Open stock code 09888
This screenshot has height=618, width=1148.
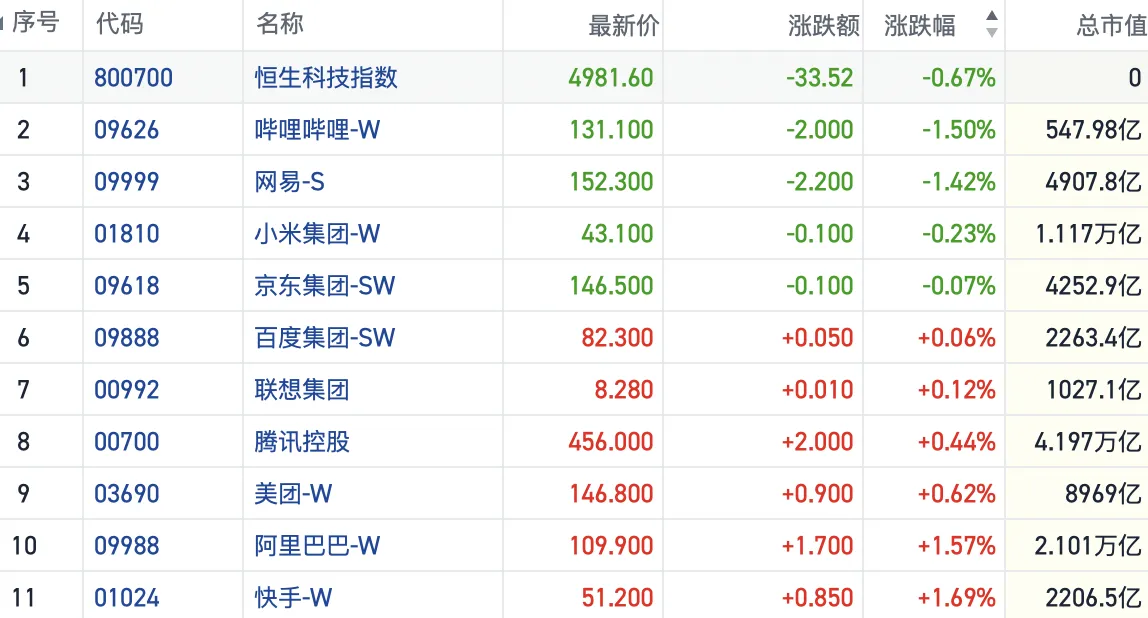pos(127,338)
